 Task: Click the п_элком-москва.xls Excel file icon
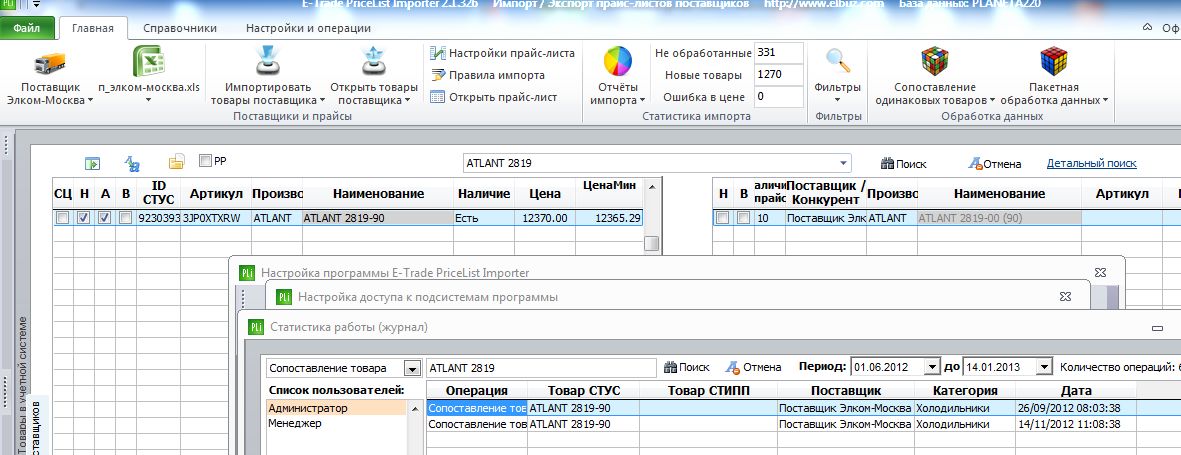pos(148,61)
